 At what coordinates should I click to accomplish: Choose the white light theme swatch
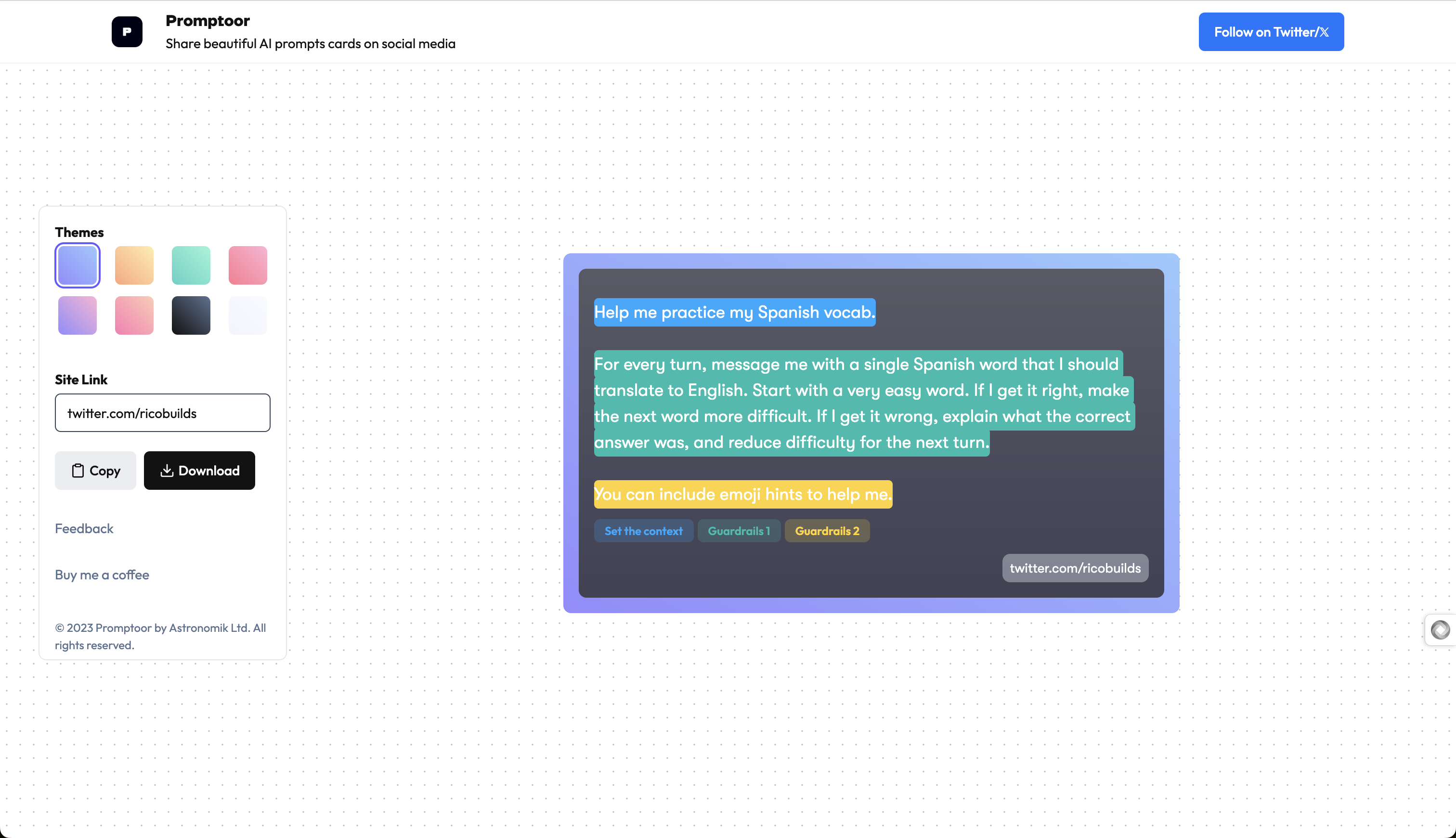pyautogui.click(x=248, y=315)
